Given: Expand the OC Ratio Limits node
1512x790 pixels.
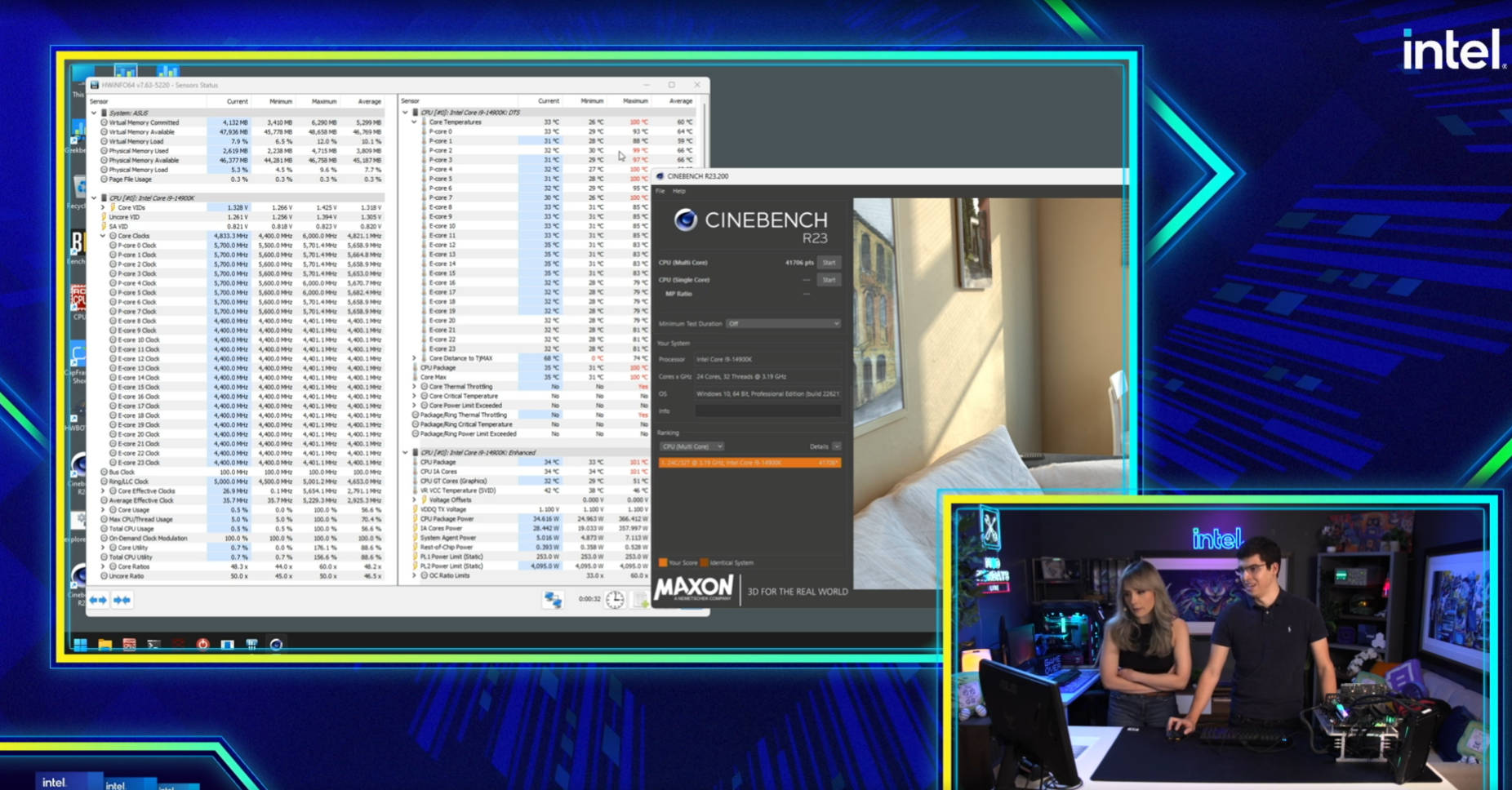Looking at the screenshot, I should (414, 575).
